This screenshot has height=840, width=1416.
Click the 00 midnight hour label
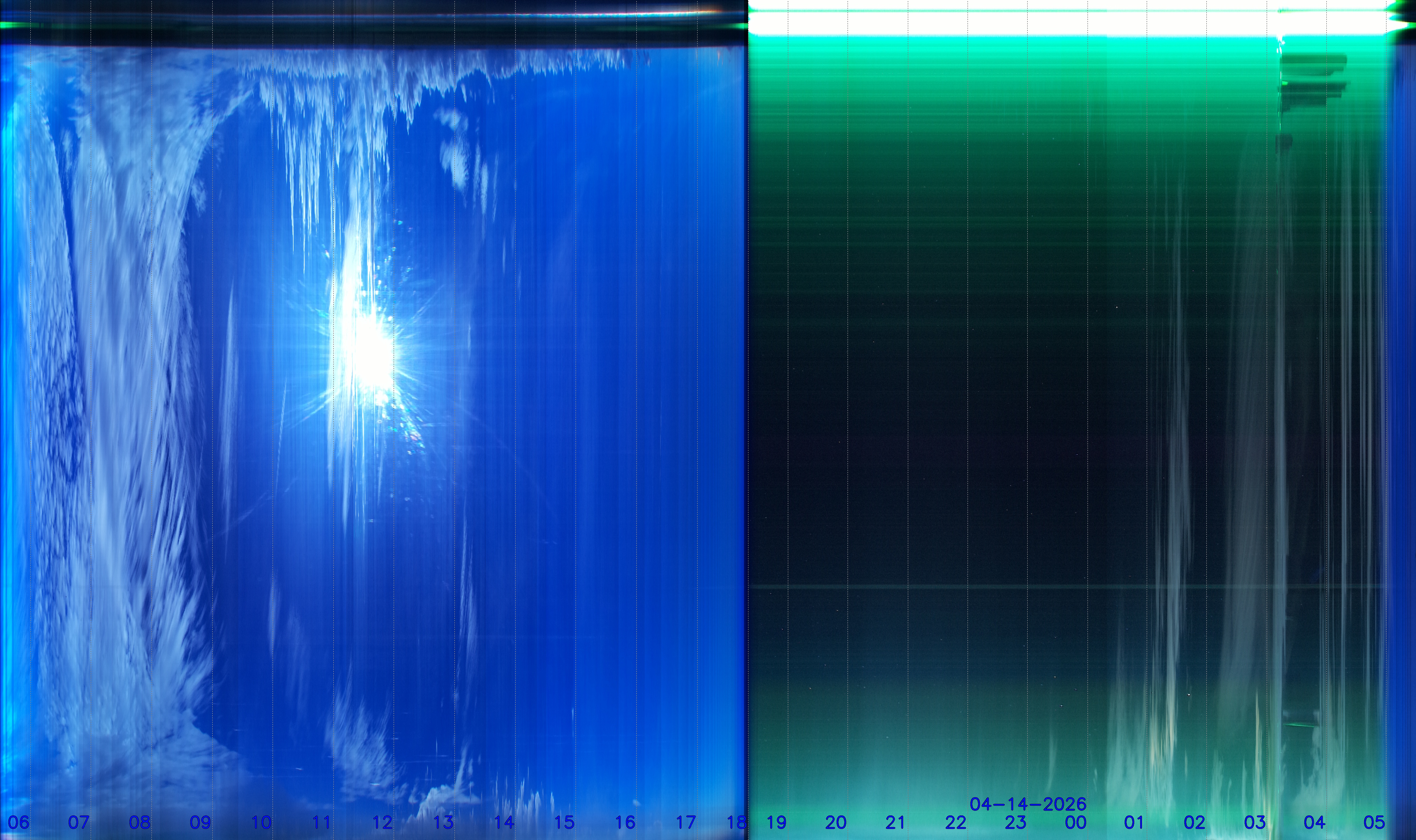[1075, 822]
